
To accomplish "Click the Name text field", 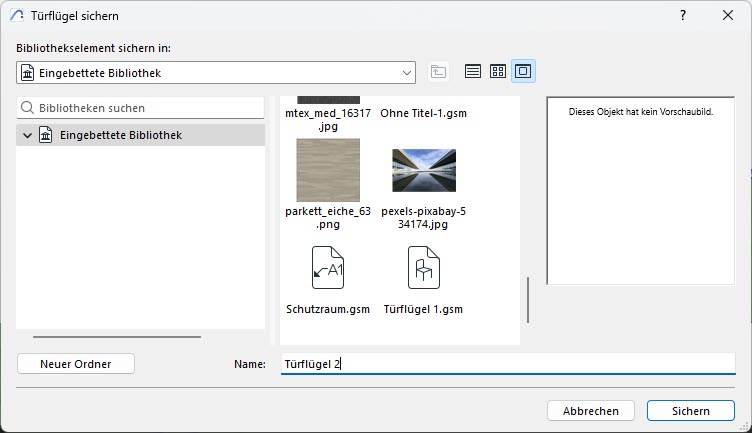I will [x=508, y=364].
